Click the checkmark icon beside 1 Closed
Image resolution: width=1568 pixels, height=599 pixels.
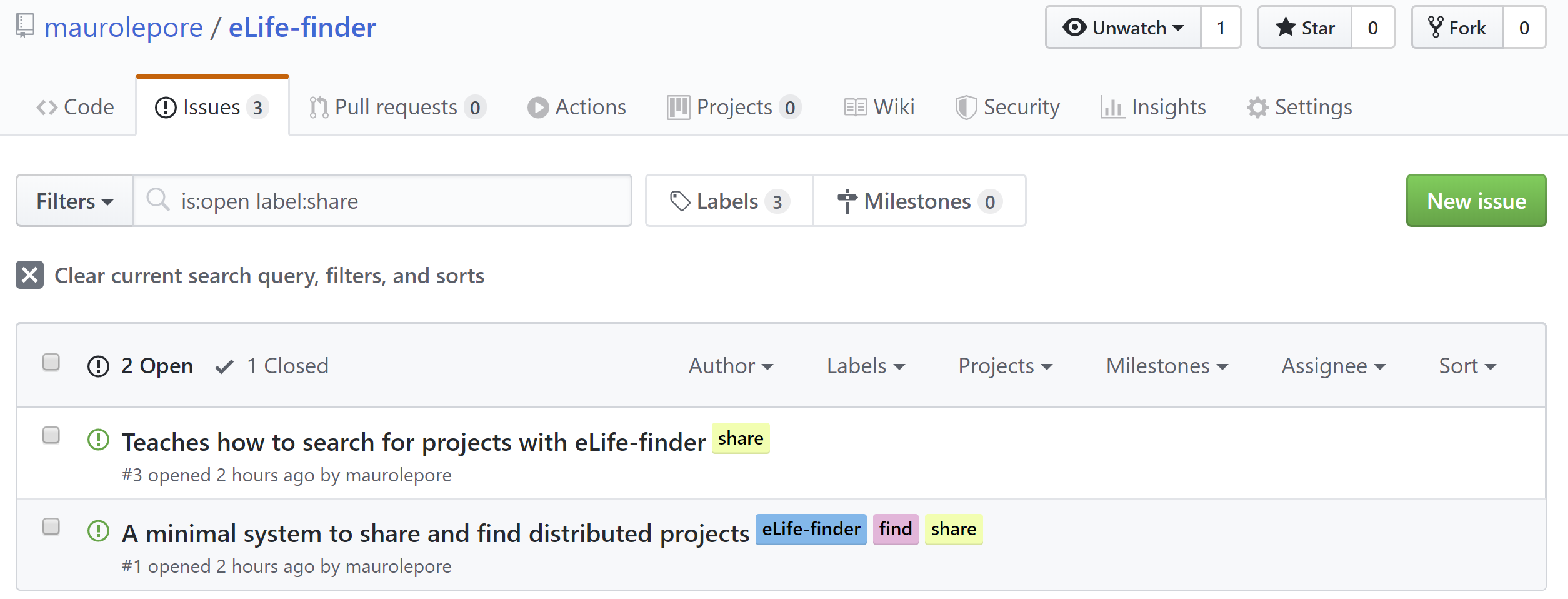tap(224, 366)
